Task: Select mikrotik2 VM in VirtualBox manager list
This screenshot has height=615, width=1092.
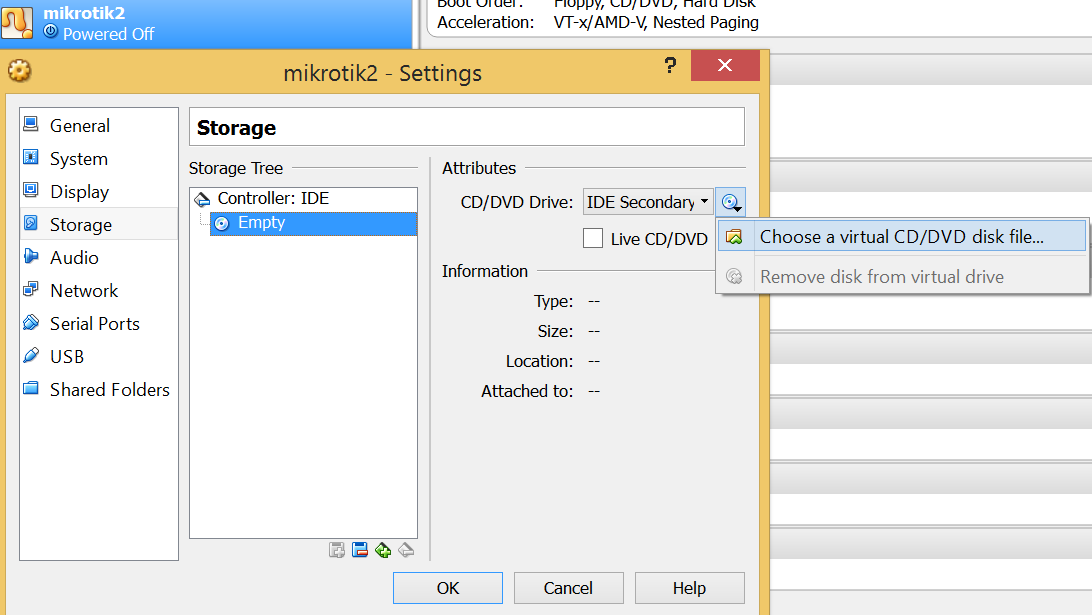Action: (x=207, y=24)
